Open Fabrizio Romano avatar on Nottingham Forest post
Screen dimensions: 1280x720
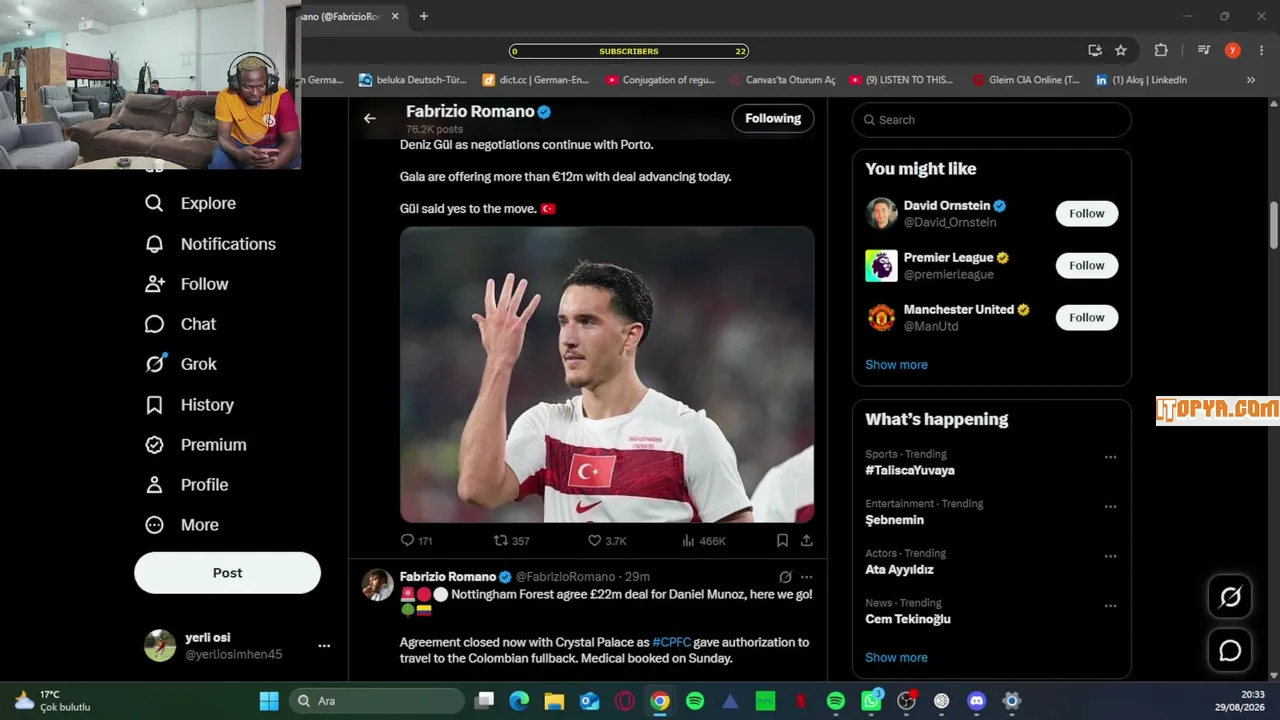[x=377, y=585]
